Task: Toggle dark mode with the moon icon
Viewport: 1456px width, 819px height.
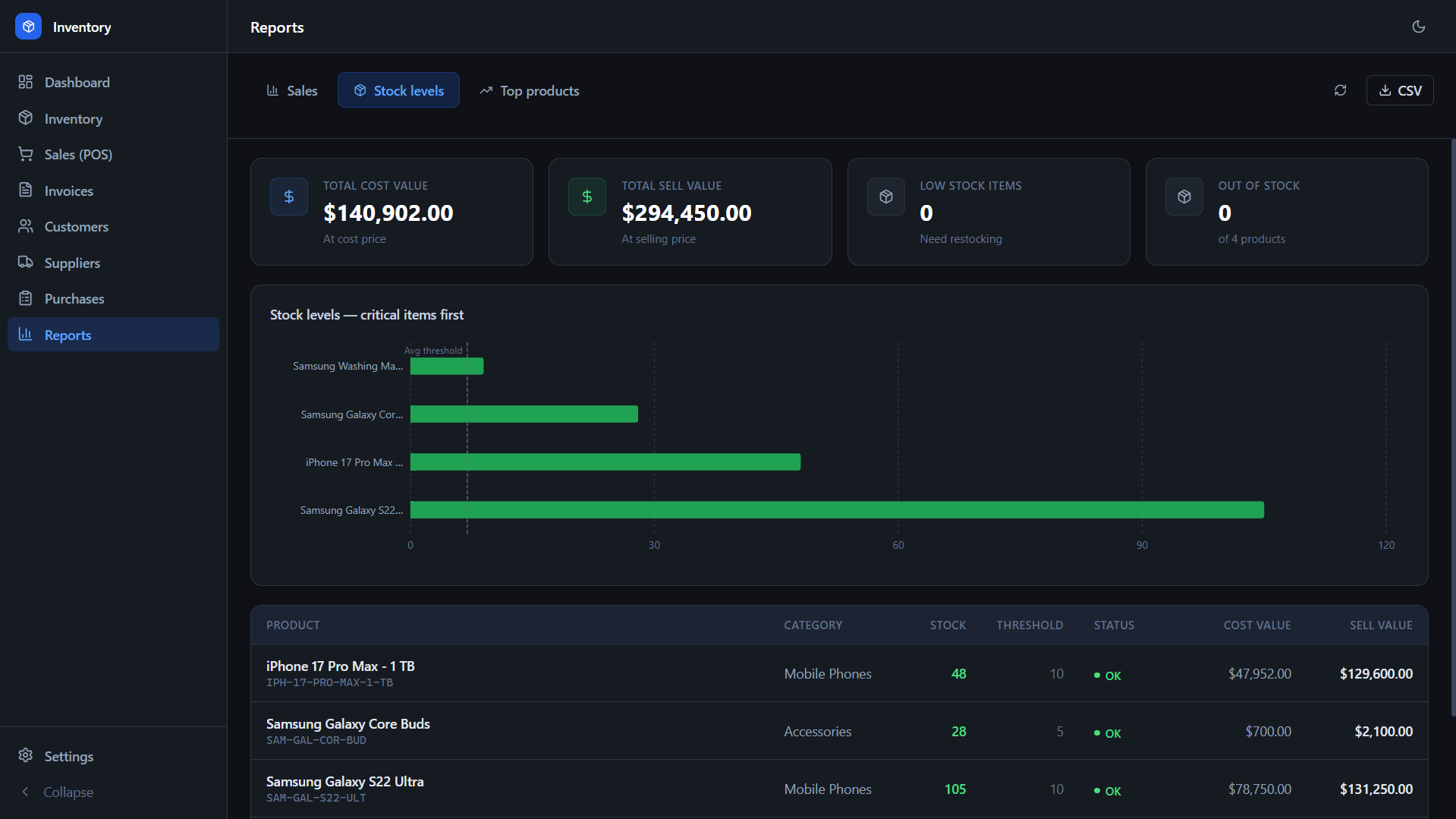Action: (x=1418, y=27)
